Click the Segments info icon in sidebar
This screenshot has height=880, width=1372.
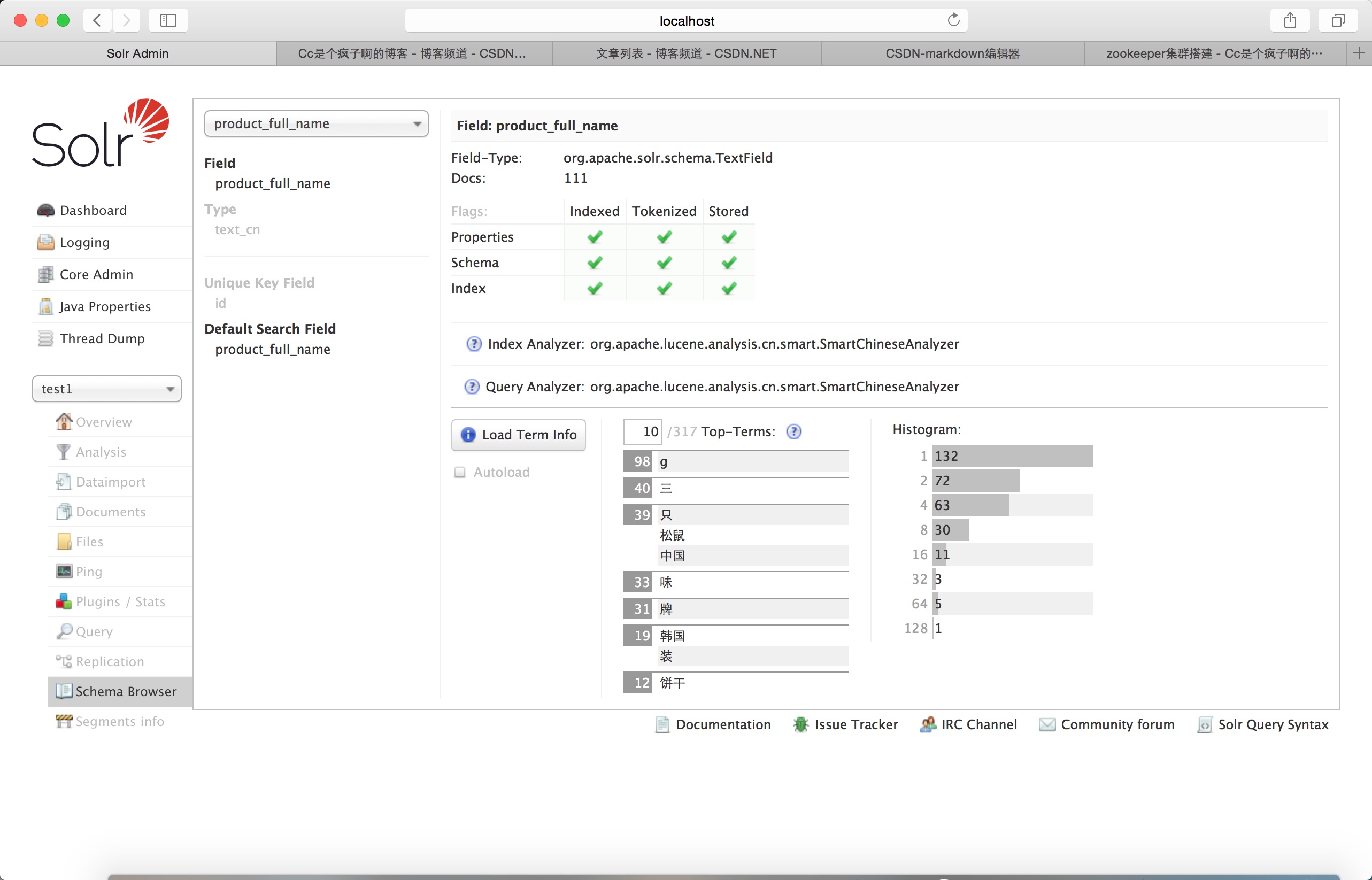click(63, 721)
